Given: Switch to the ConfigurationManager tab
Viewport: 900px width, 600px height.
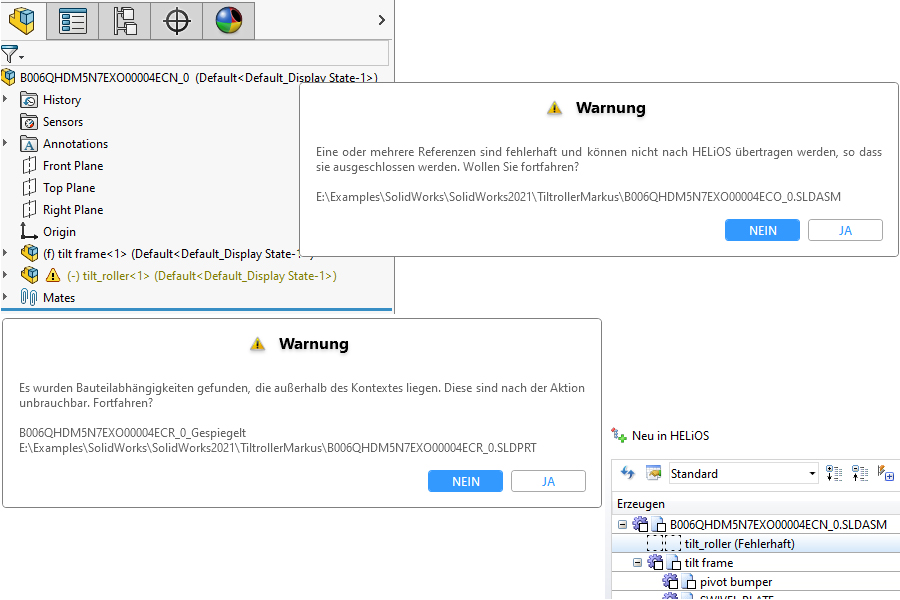Looking at the screenshot, I should click(125, 20).
